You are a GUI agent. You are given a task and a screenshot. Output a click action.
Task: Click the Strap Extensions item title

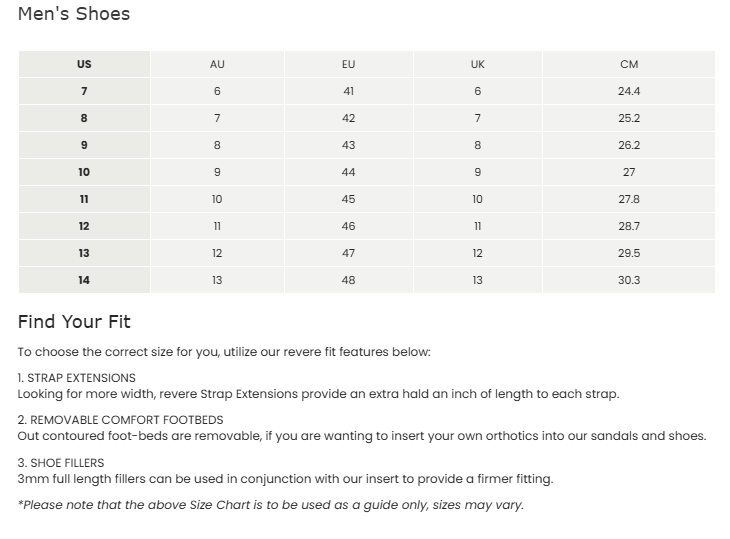tap(77, 378)
